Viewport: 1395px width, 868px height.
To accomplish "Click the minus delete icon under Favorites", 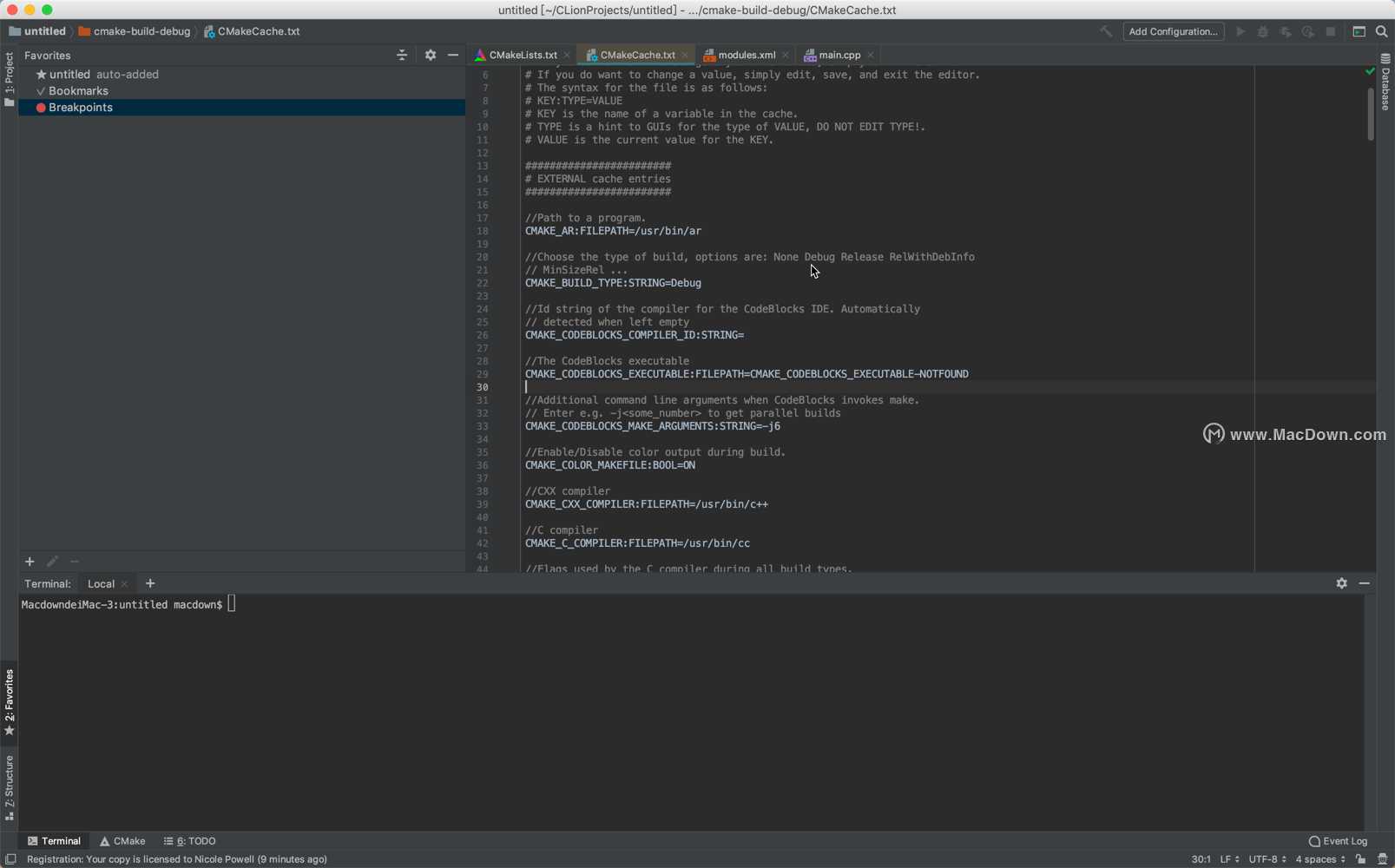I will 75,562.
